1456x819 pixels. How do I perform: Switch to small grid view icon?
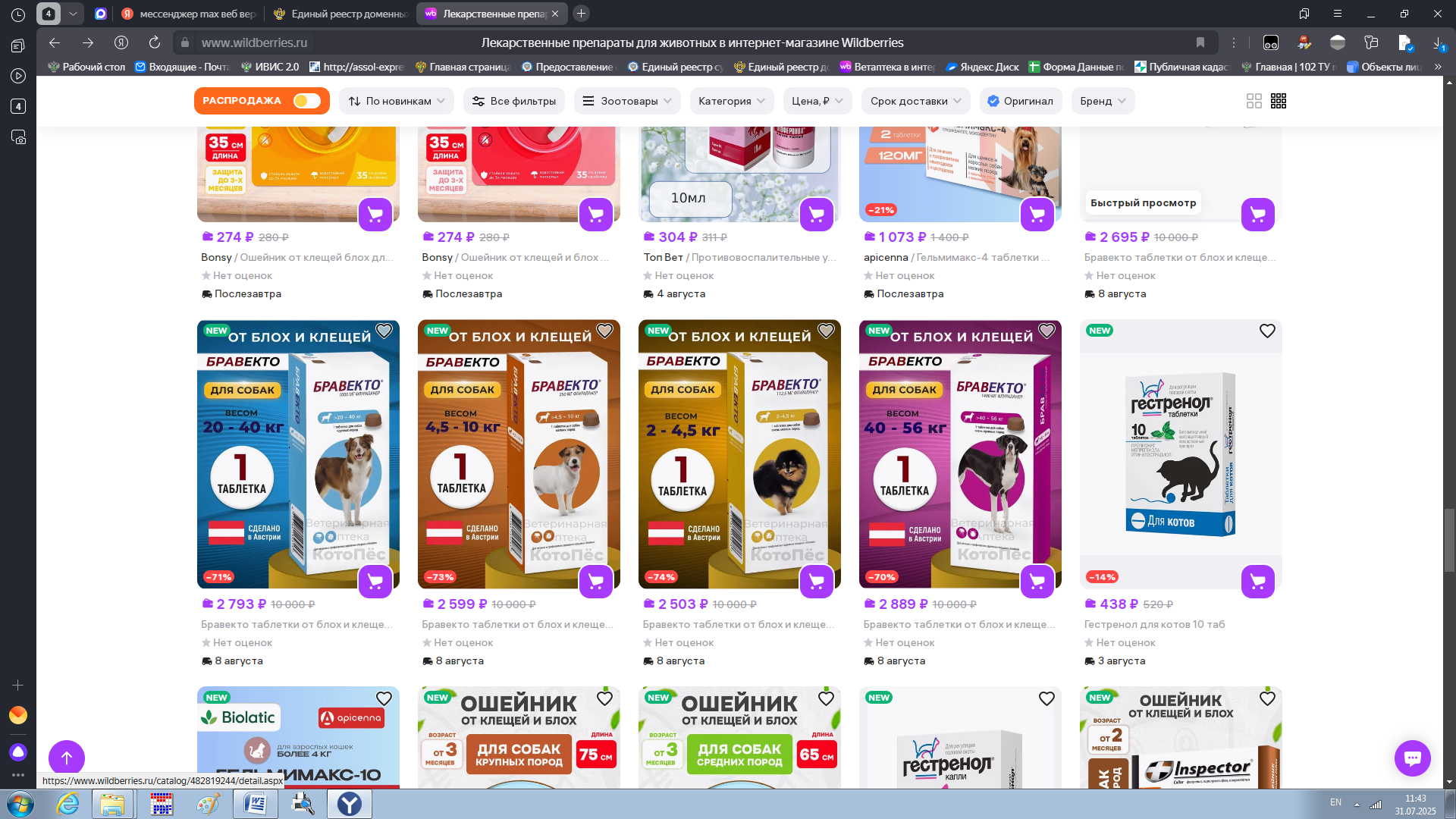(1279, 101)
